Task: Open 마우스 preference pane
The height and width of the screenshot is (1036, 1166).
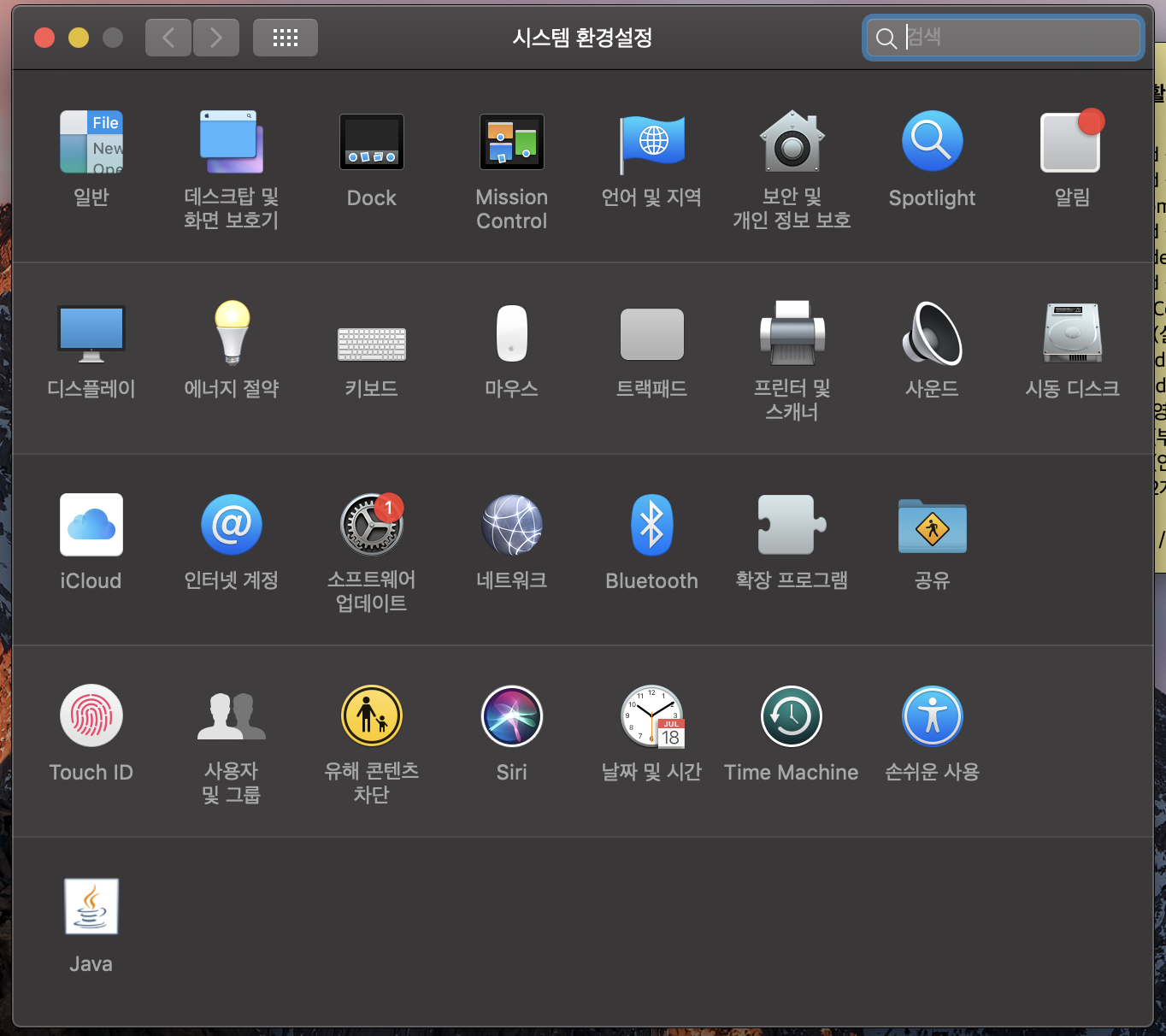Action: (512, 333)
